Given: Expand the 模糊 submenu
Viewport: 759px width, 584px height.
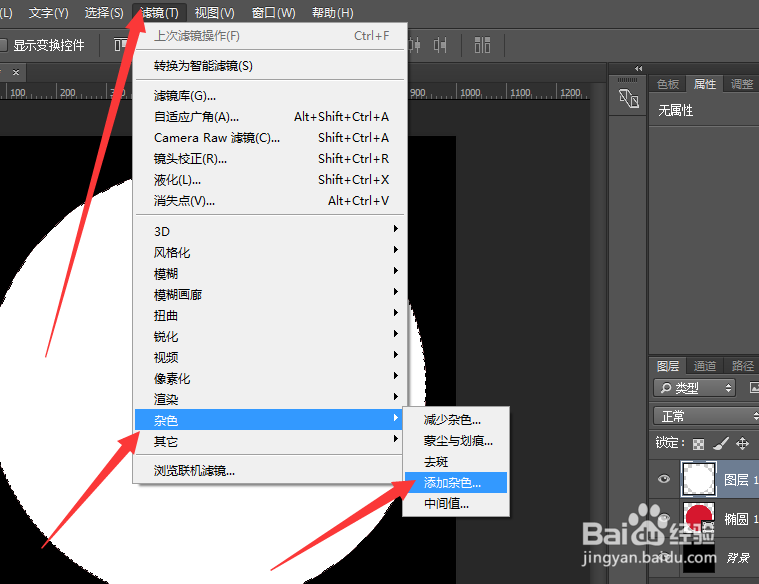Looking at the screenshot, I should point(270,274).
